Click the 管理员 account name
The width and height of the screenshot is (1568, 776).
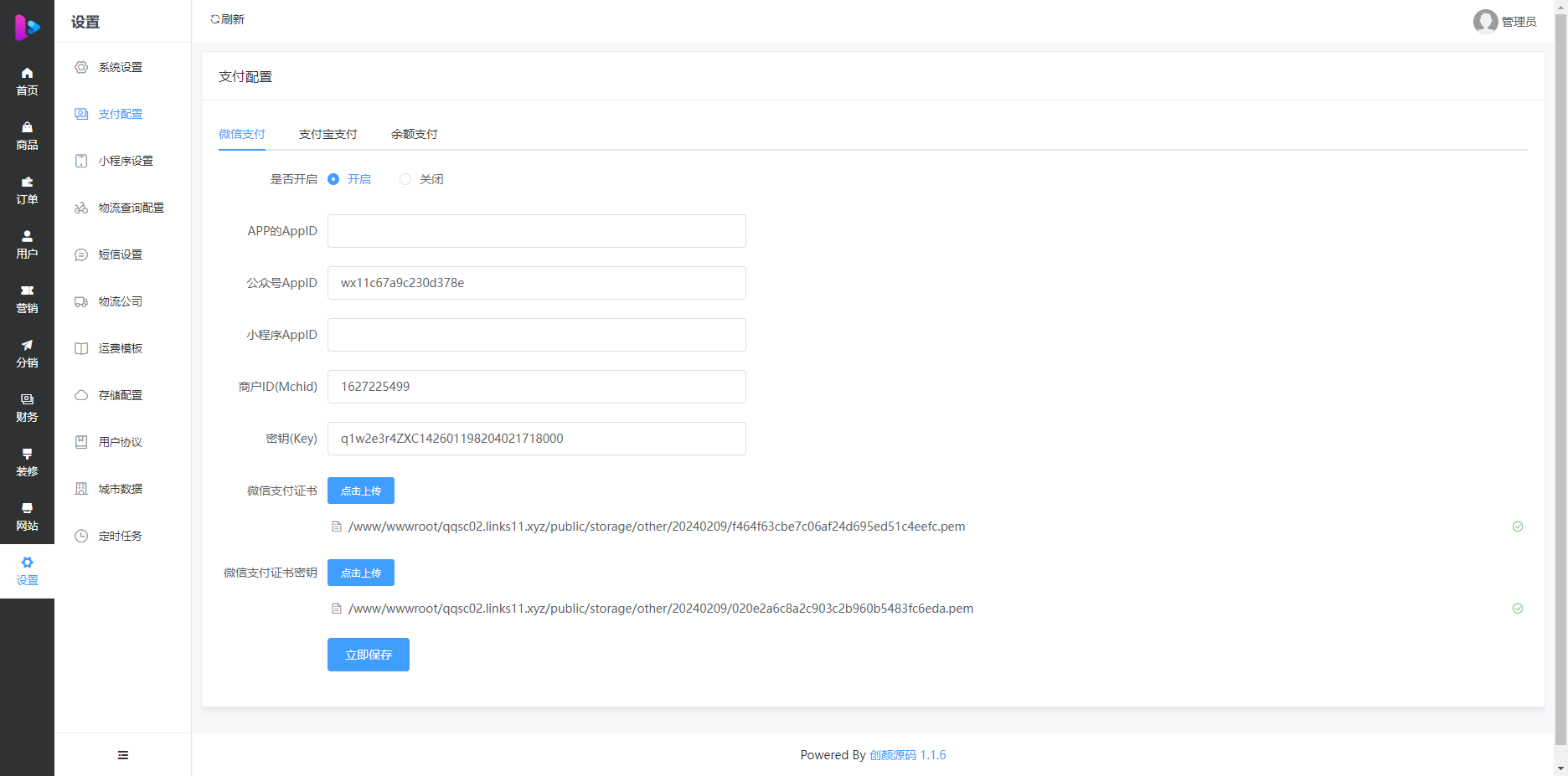coord(1519,22)
